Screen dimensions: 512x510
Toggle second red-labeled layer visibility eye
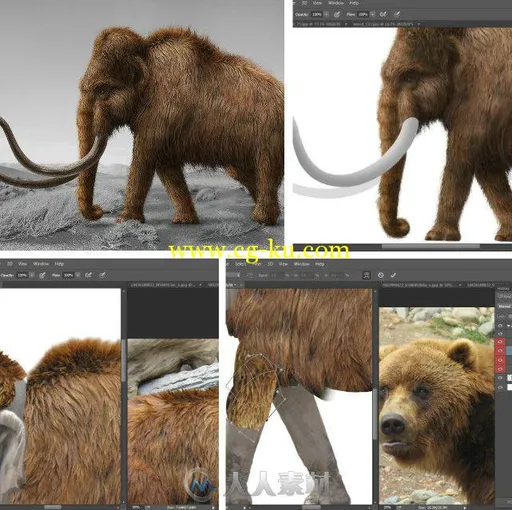click(500, 351)
